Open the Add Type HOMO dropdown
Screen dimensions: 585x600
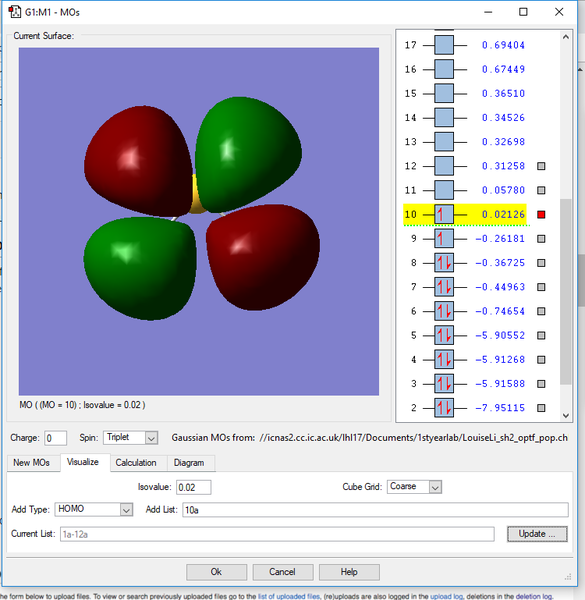point(94,509)
